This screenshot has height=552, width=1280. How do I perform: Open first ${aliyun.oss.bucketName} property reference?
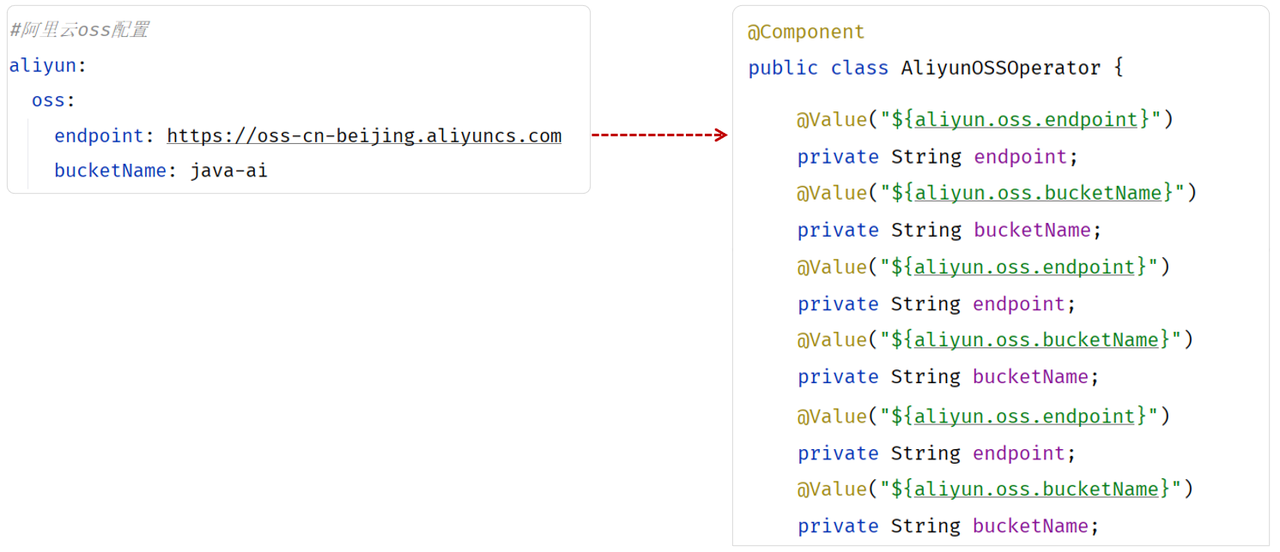[x=1033, y=193]
